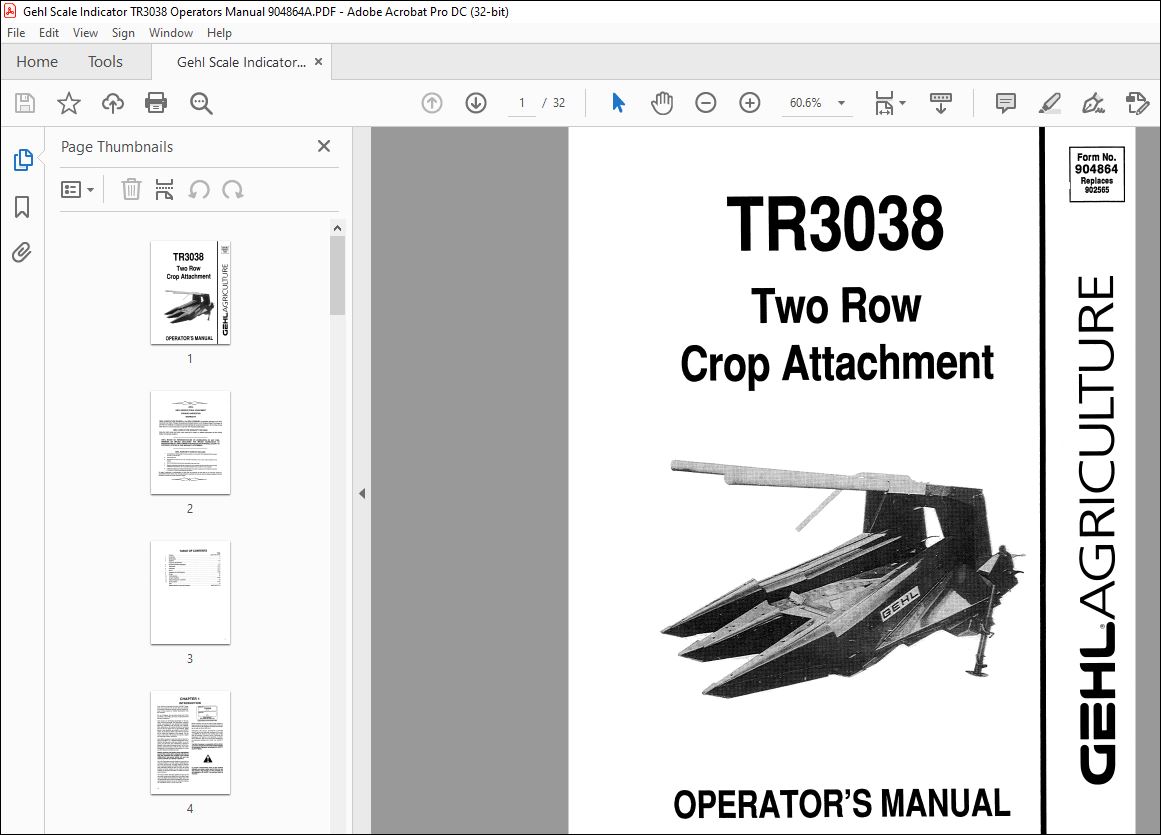Activate the Hand pan tool
The height and width of the screenshot is (835, 1161).
click(662, 103)
